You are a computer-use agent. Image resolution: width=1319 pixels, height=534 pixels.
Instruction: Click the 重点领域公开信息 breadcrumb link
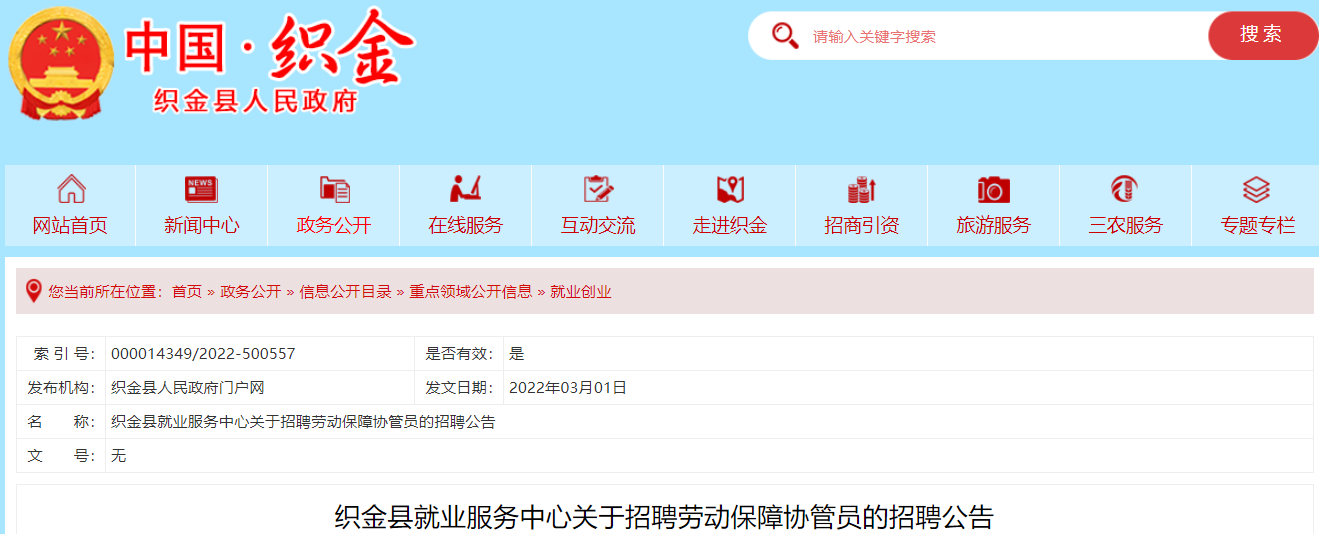click(x=471, y=292)
